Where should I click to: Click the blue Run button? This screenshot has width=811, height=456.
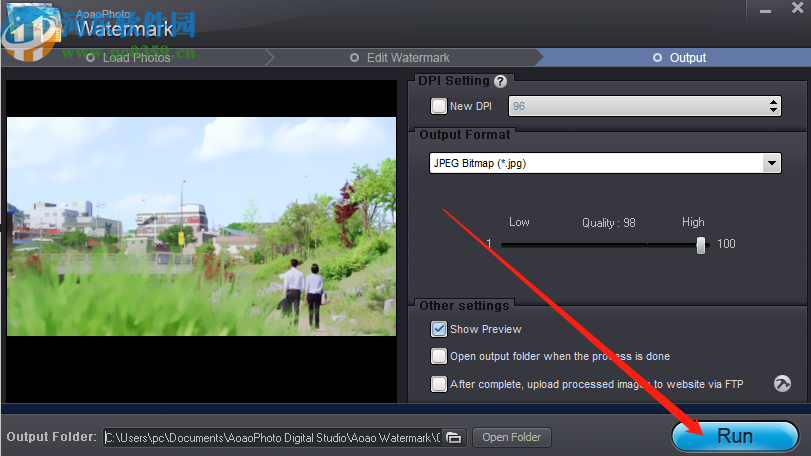735,436
